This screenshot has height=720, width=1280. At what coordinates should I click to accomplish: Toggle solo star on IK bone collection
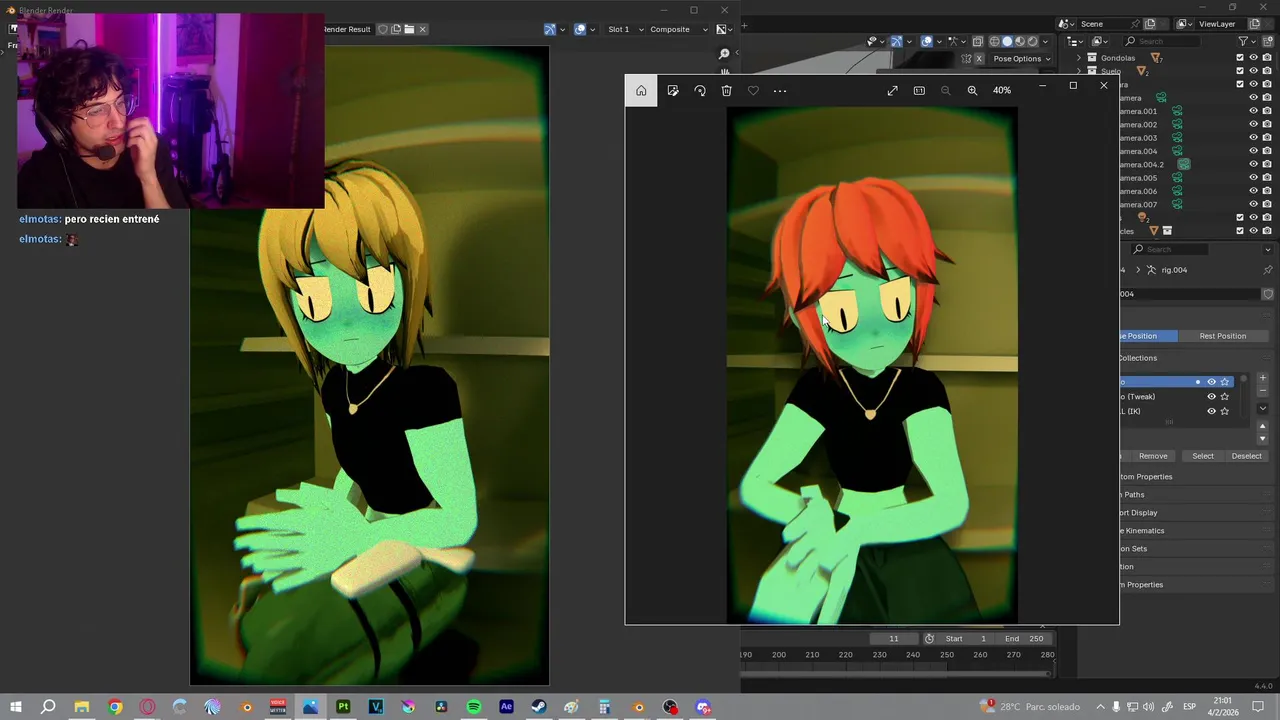pos(1225,411)
